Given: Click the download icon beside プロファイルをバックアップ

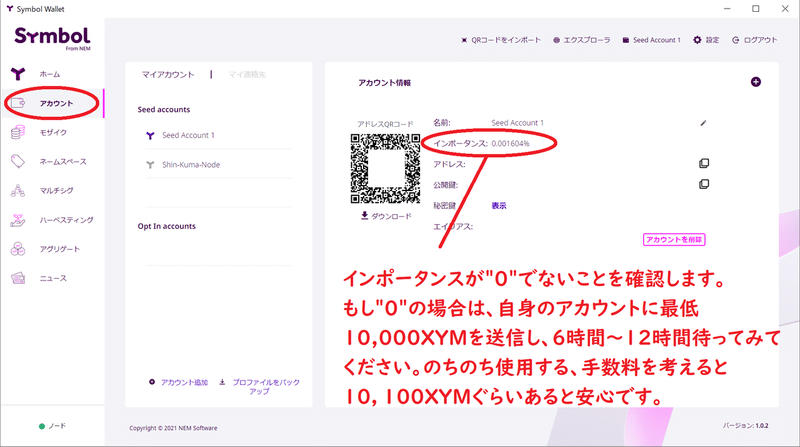Looking at the screenshot, I should tap(222, 382).
